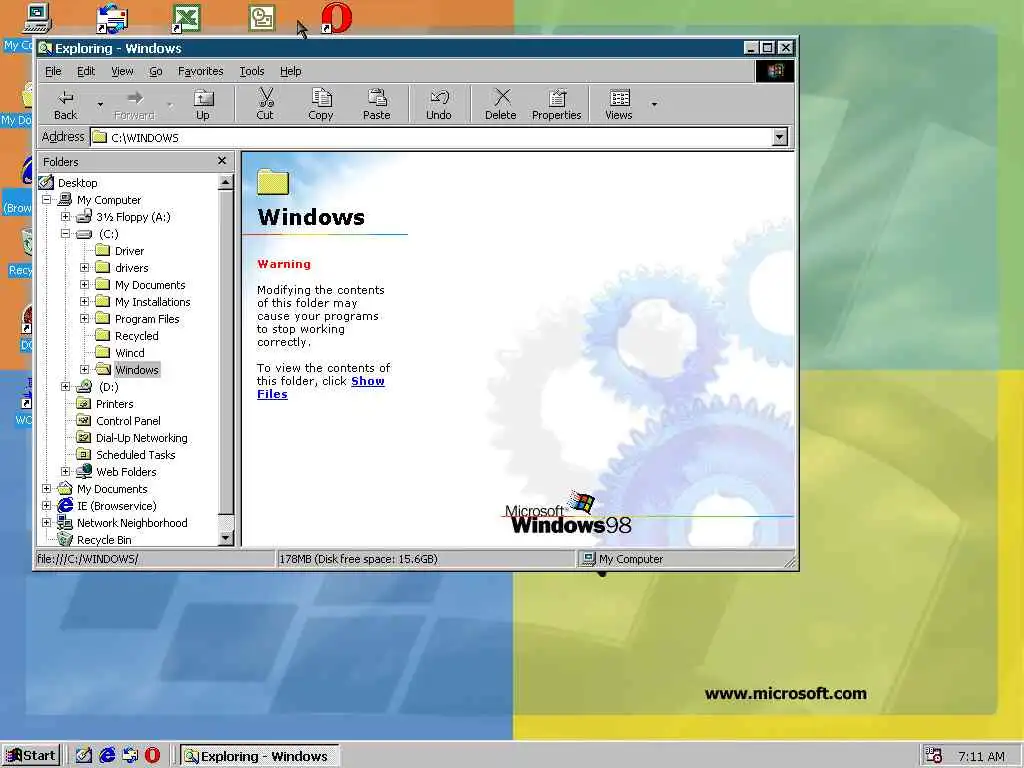Image resolution: width=1024 pixels, height=768 pixels.
Task: Click the Paste toolbar icon
Action: [x=377, y=104]
